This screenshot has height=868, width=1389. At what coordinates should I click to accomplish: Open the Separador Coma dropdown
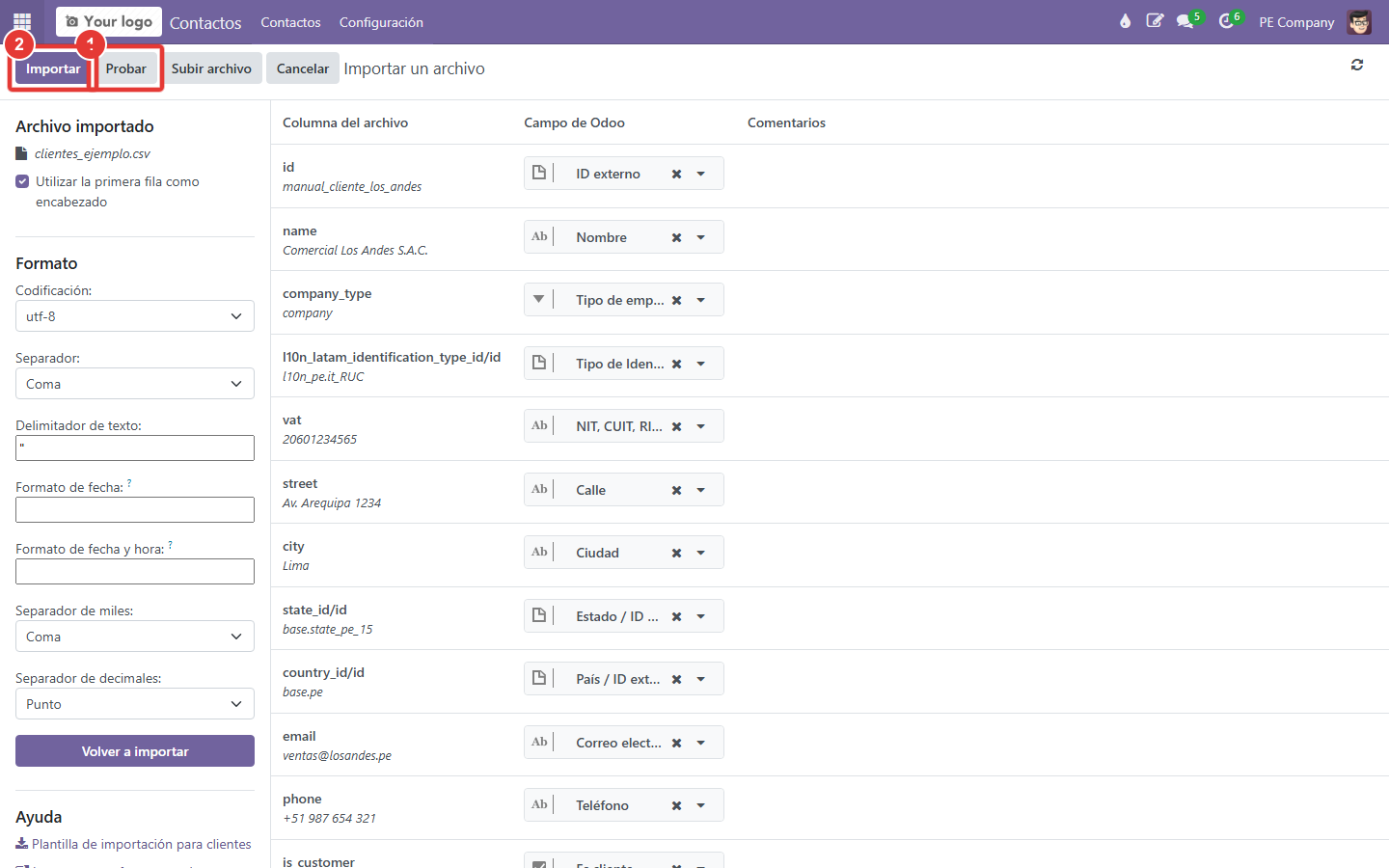pos(135,384)
